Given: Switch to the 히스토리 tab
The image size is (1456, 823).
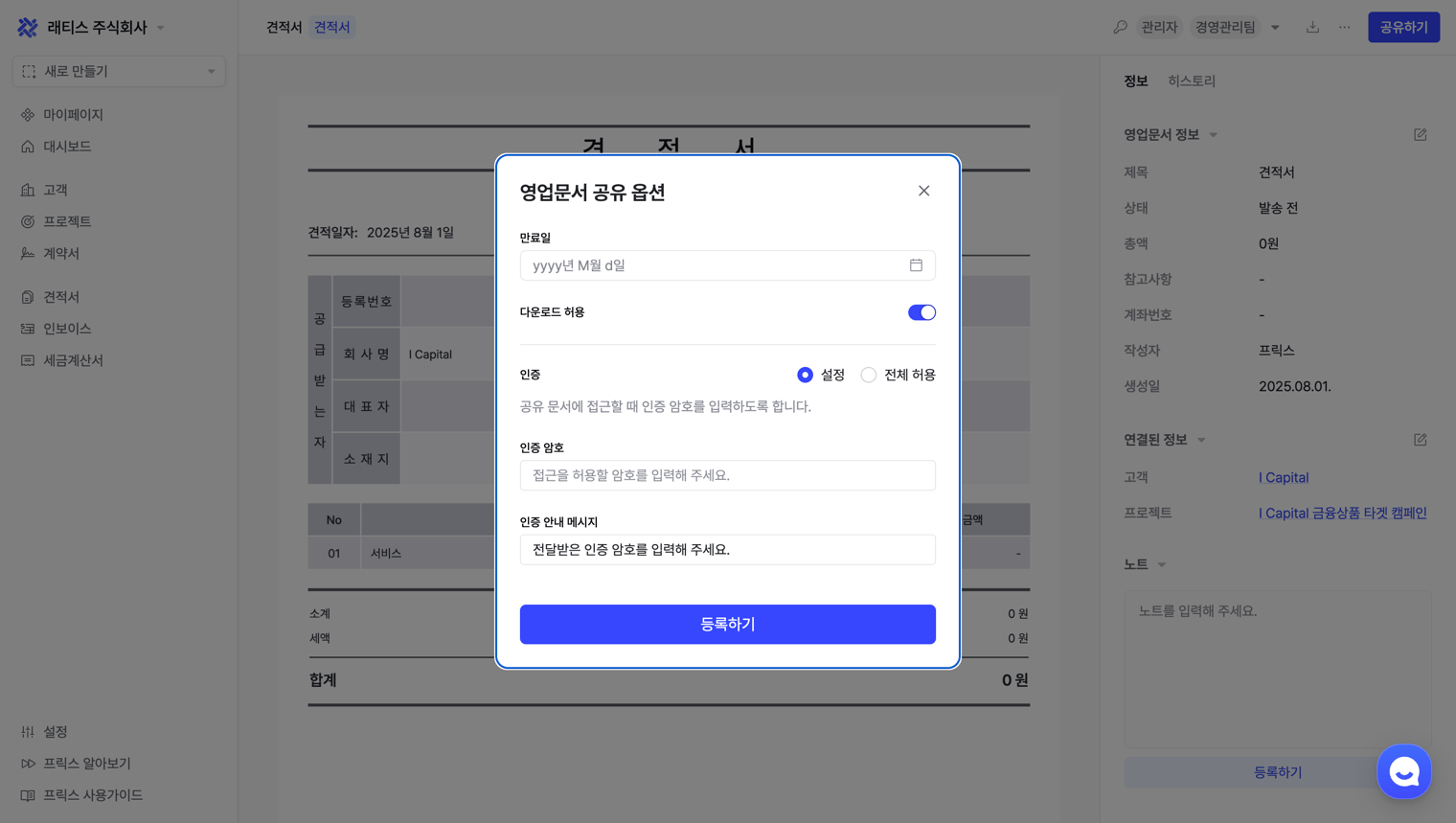Looking at the screenshot, I should [x=1192, y=81].
